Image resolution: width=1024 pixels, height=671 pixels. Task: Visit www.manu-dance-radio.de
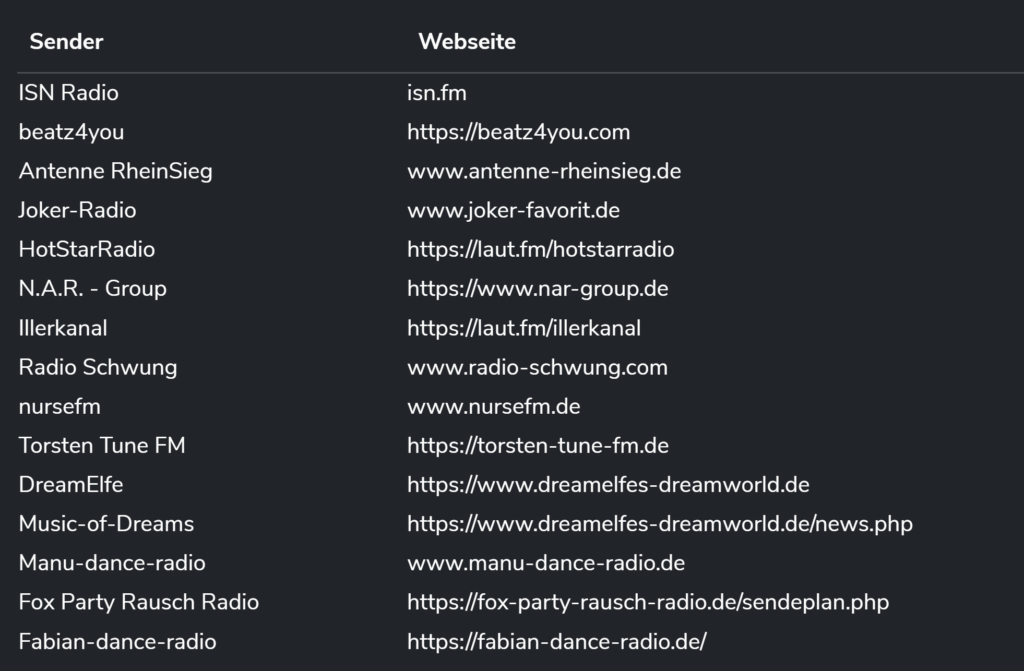(545, 563)
